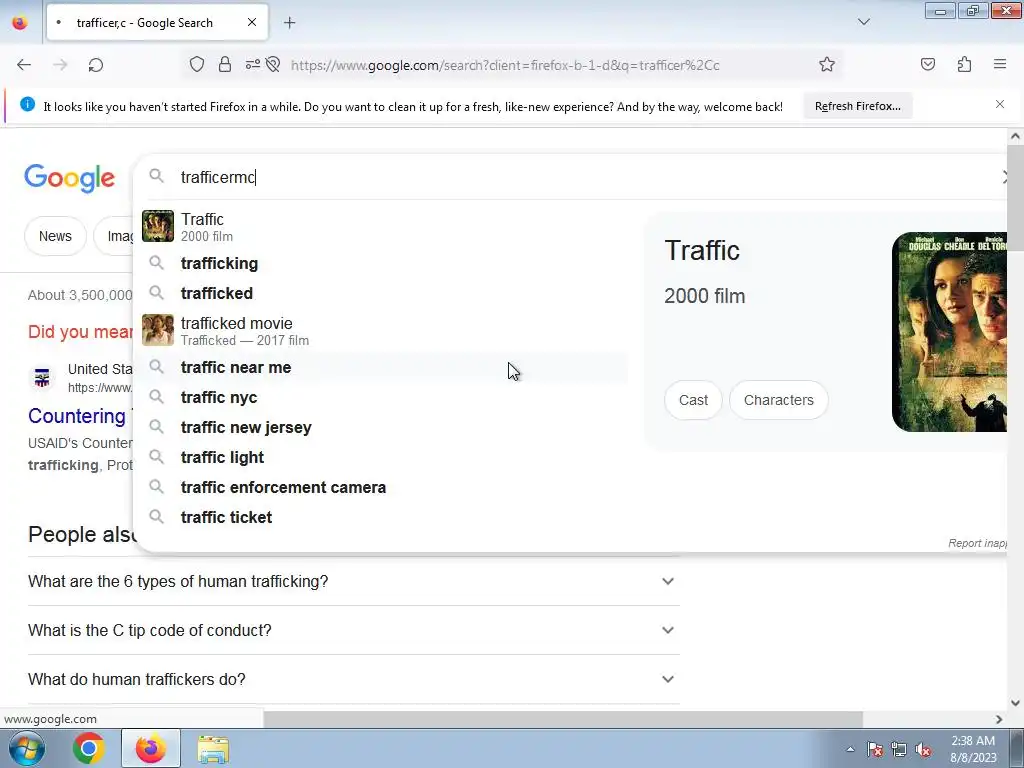This screenshot has height=768, width=1024.
Task: Open Windows Explorer from taskbar
Action: click(x=213, y=748)
